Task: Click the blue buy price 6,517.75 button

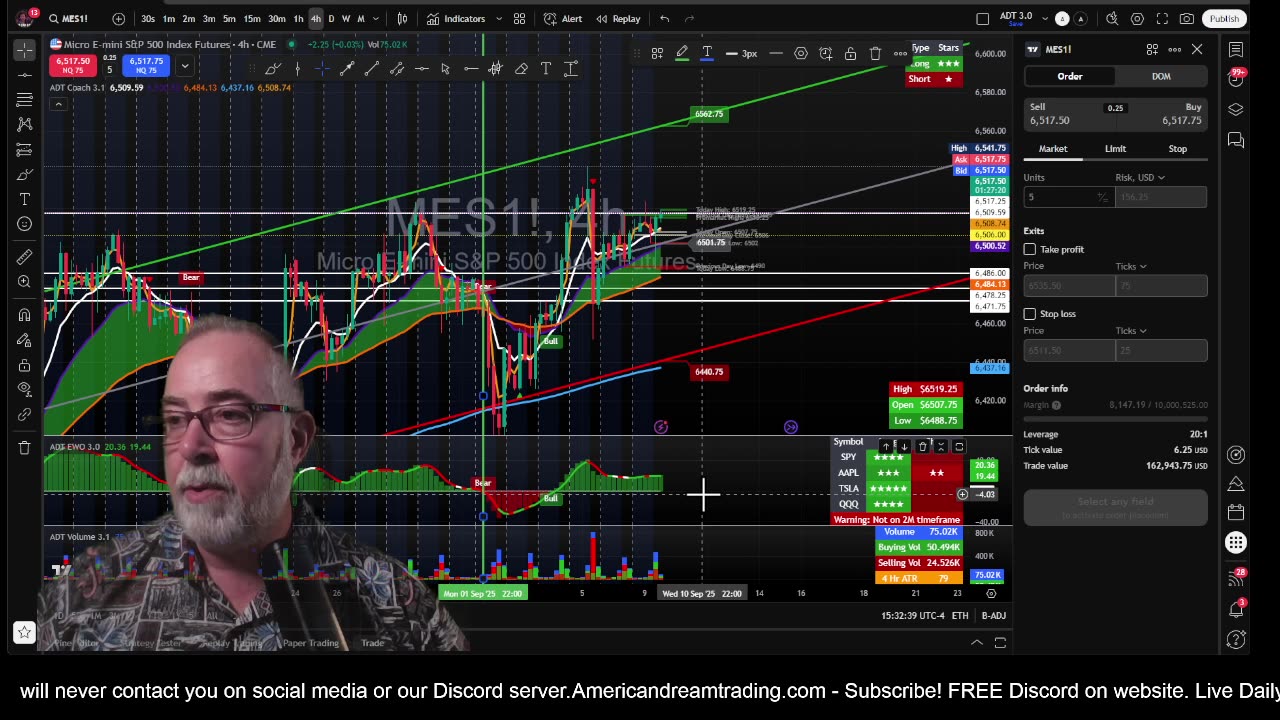Action: pos(146,65)
